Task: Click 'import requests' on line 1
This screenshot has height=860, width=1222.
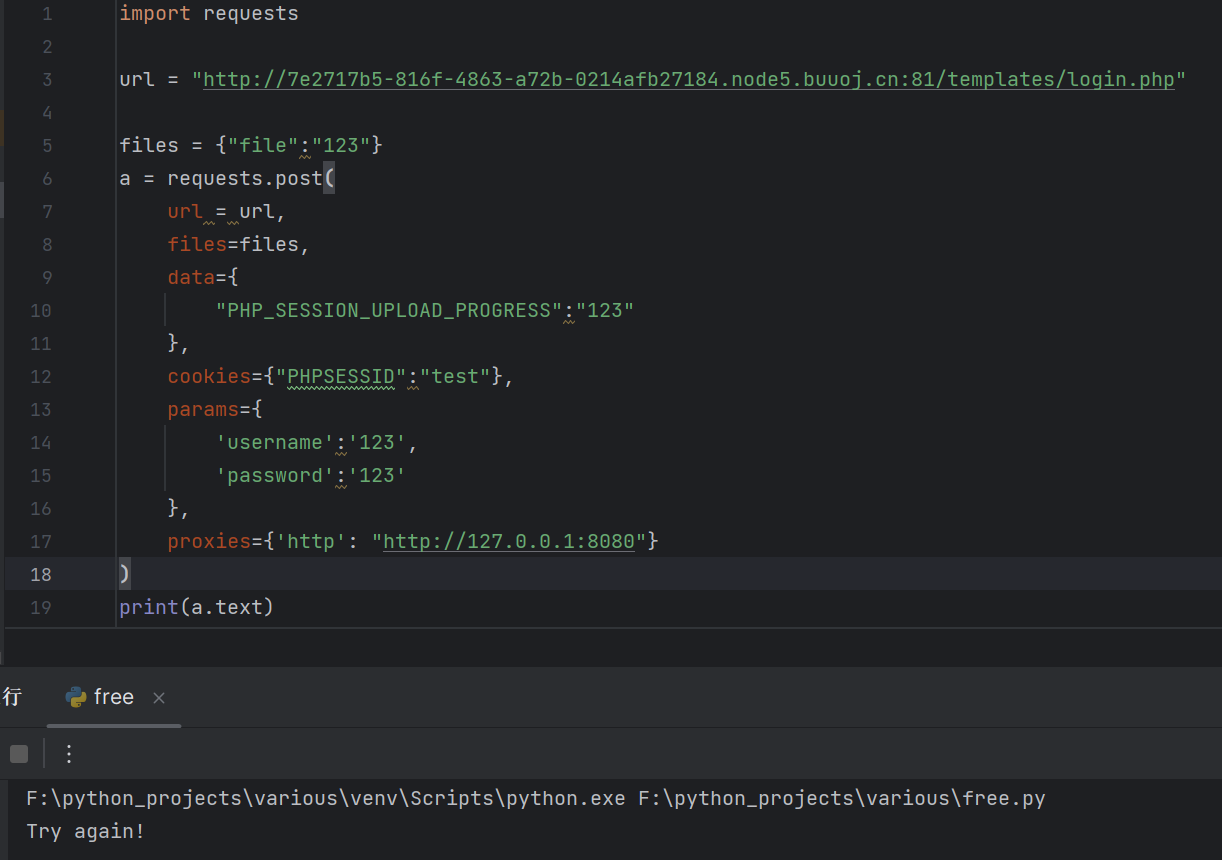Action: (209, 14)
